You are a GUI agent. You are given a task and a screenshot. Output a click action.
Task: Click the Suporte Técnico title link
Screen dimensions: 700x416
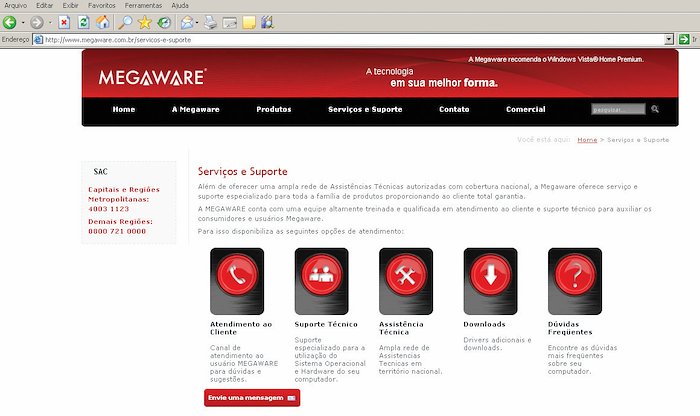pos(326,324)
